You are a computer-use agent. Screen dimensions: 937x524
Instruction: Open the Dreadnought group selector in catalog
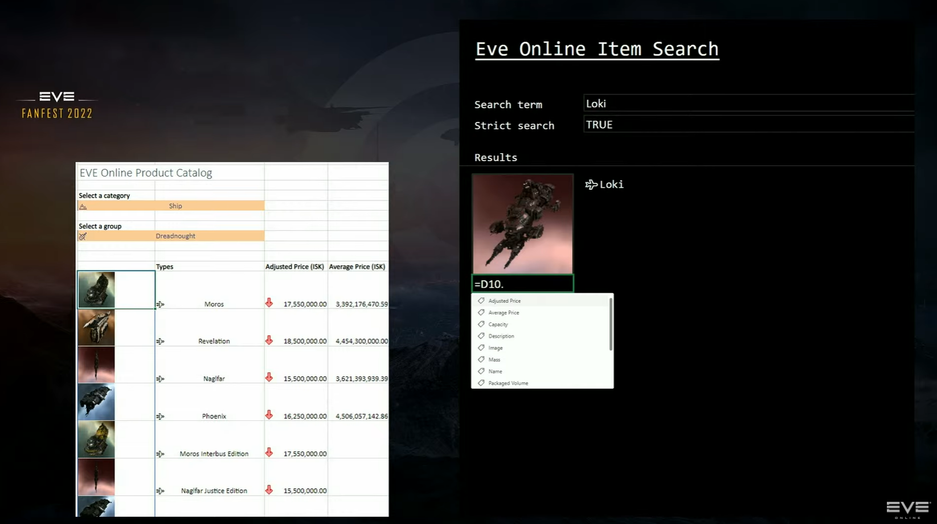[171, 236]
